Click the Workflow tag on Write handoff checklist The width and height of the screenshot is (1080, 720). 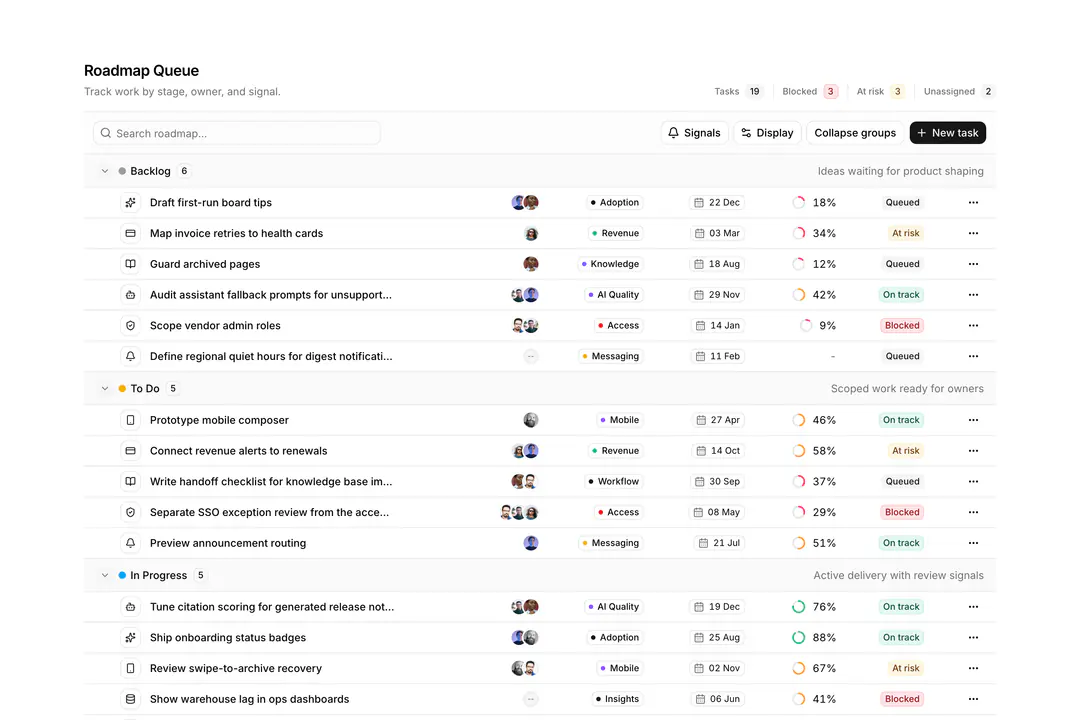click(x=614, y=482)
